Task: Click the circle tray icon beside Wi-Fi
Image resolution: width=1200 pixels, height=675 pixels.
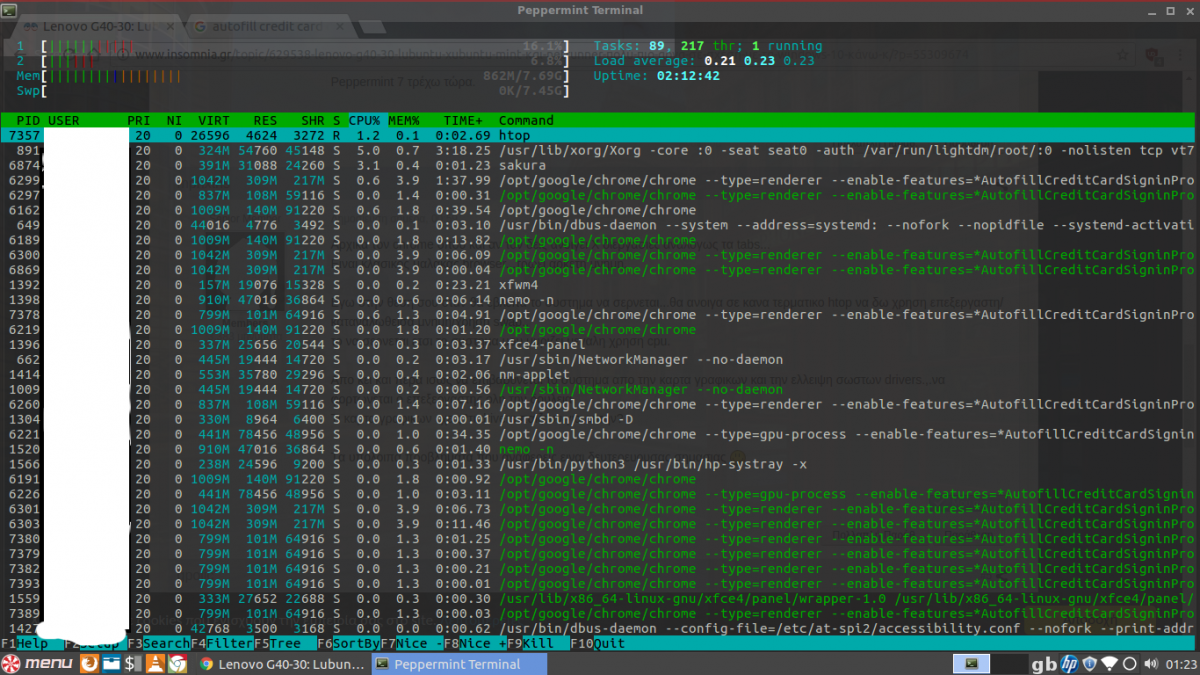Action: click(x=1129, y=664)
